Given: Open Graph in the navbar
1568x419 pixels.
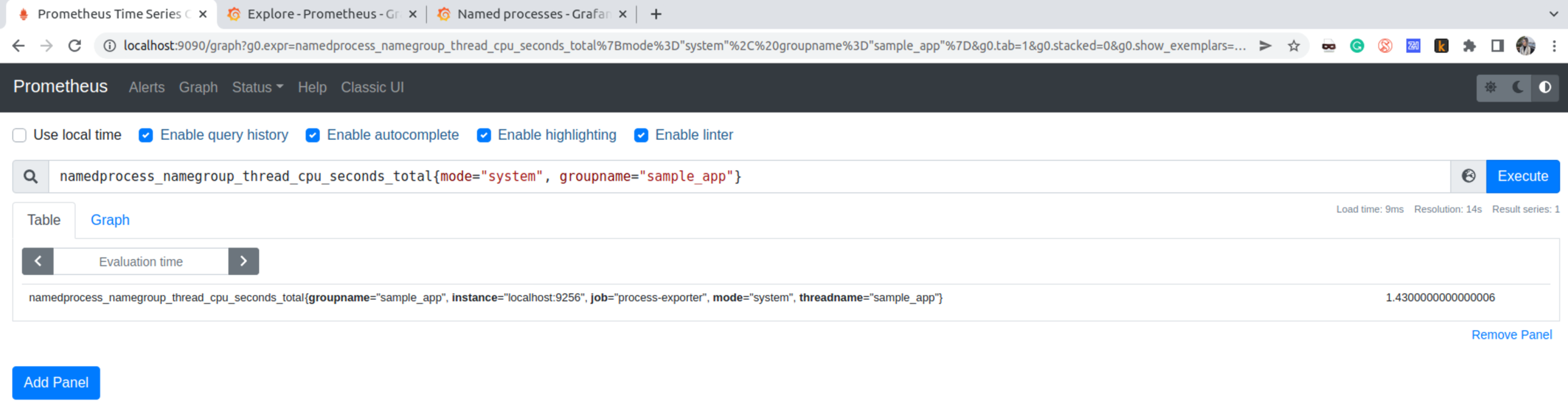Looking at the screenshot, I should tap(198, 88).
